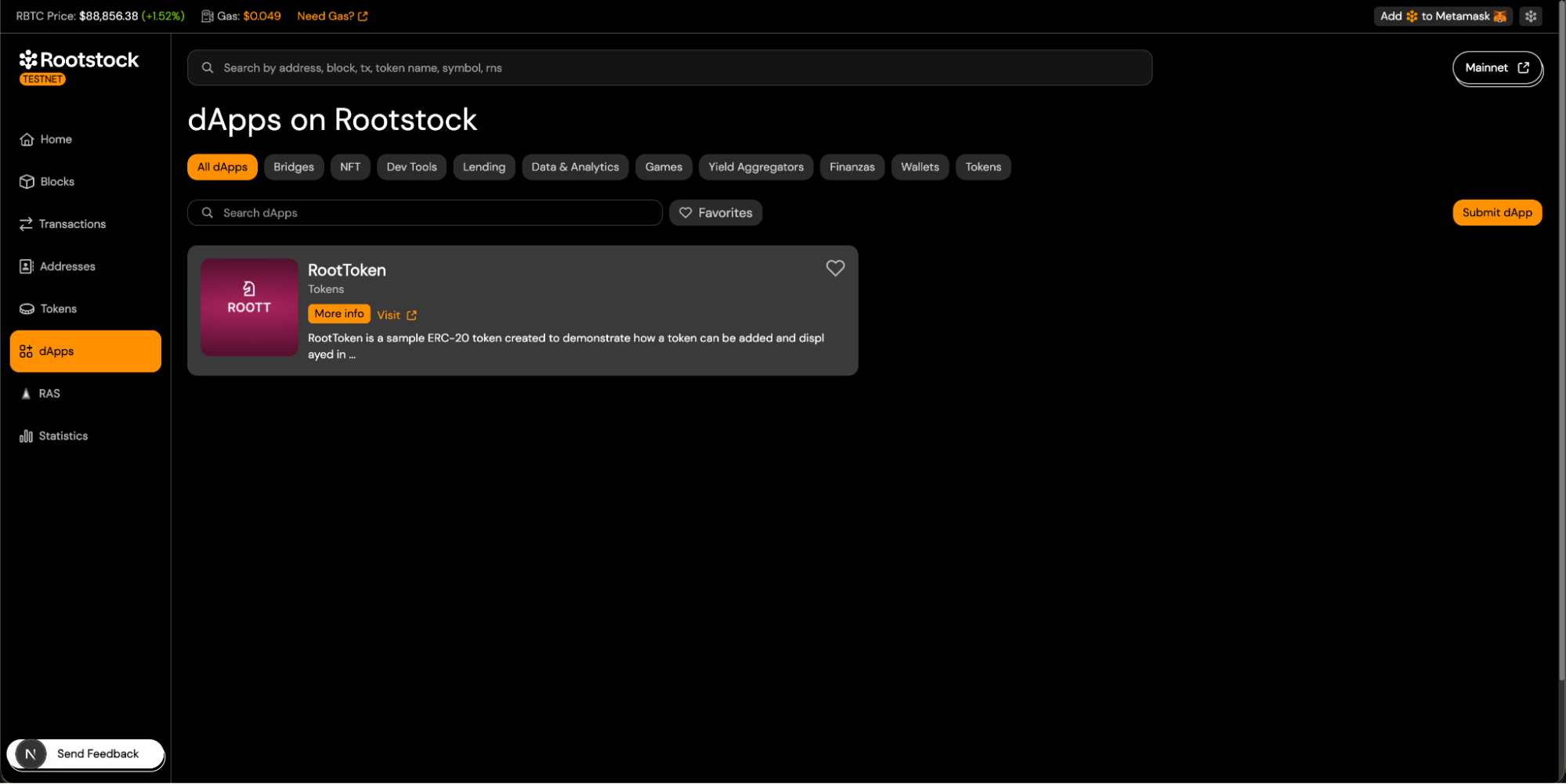Click the Rootstock logo in the sidebar
This screenshot has height=784, width=1566.
[78, 61]
